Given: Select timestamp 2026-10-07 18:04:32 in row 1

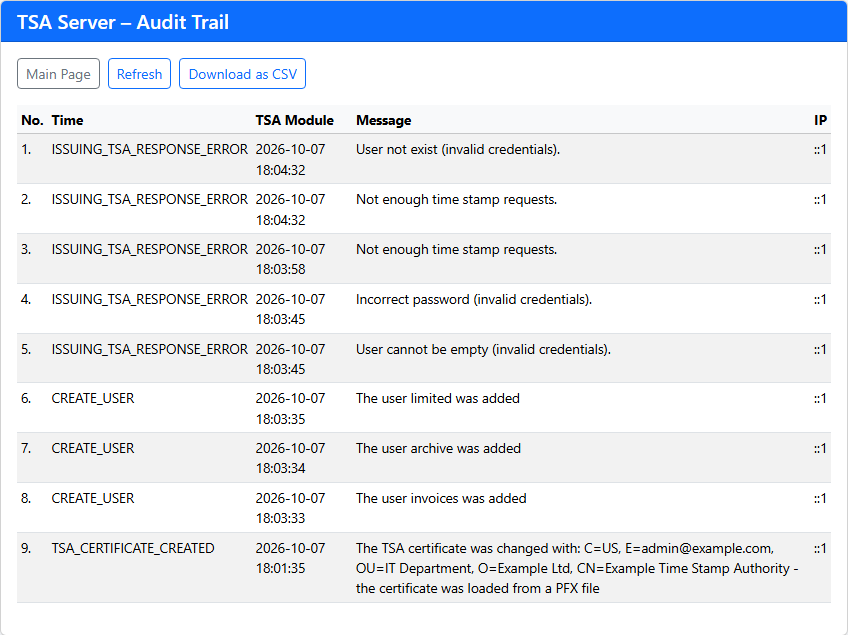Looking at the screenshot, I should (290, 160).
